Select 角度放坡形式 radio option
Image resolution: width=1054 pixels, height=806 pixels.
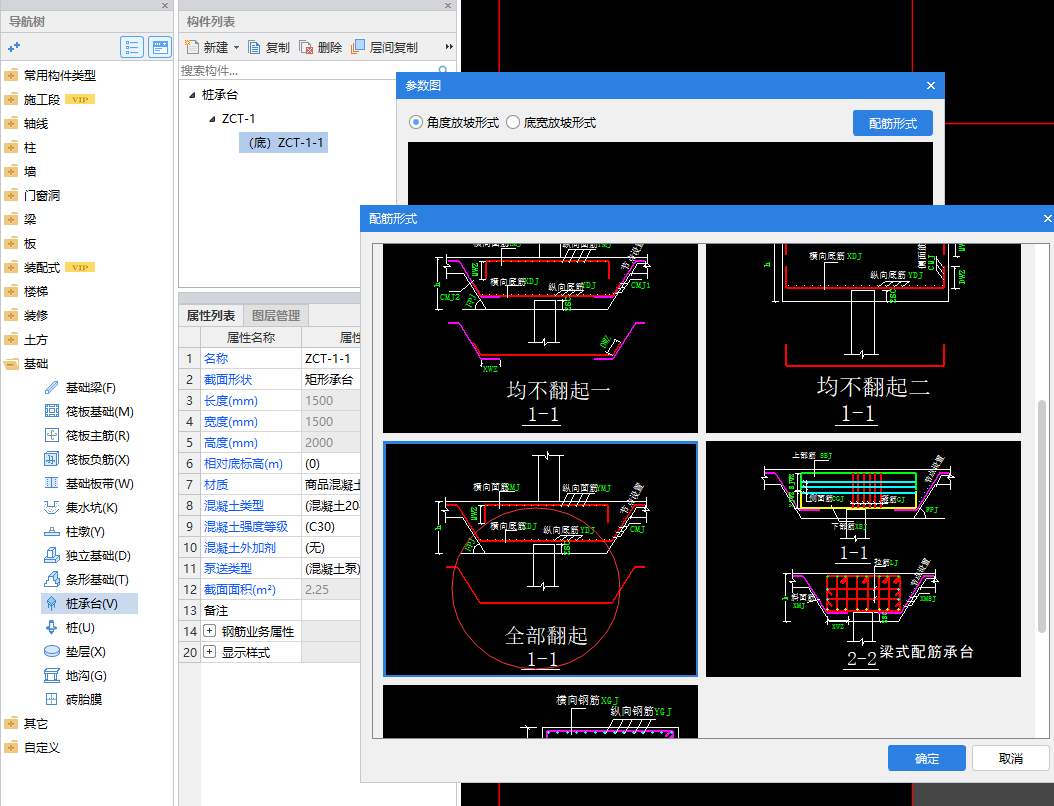click(415, 122)
